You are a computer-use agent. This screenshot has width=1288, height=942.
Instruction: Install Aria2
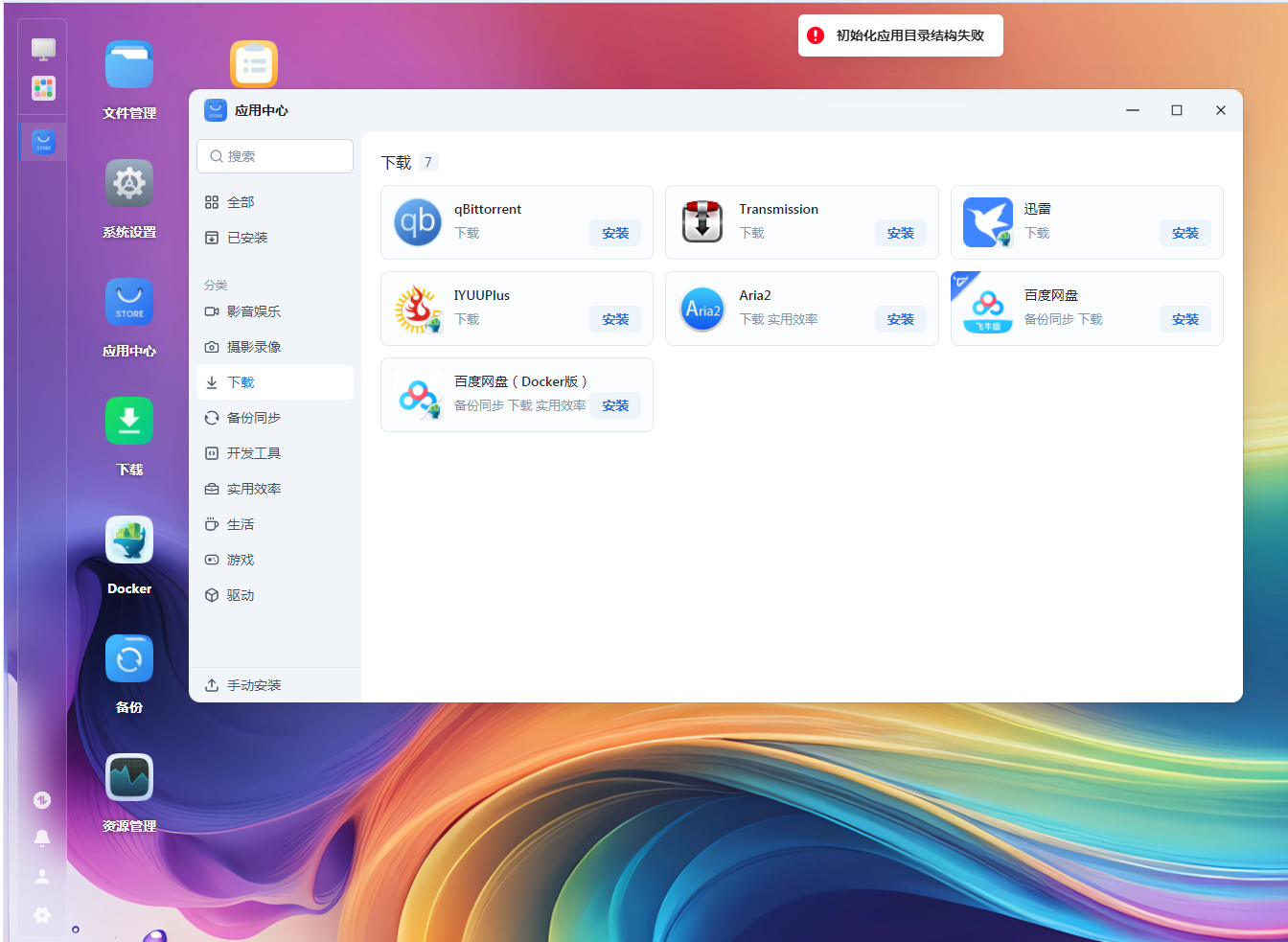tap(901, 319)
